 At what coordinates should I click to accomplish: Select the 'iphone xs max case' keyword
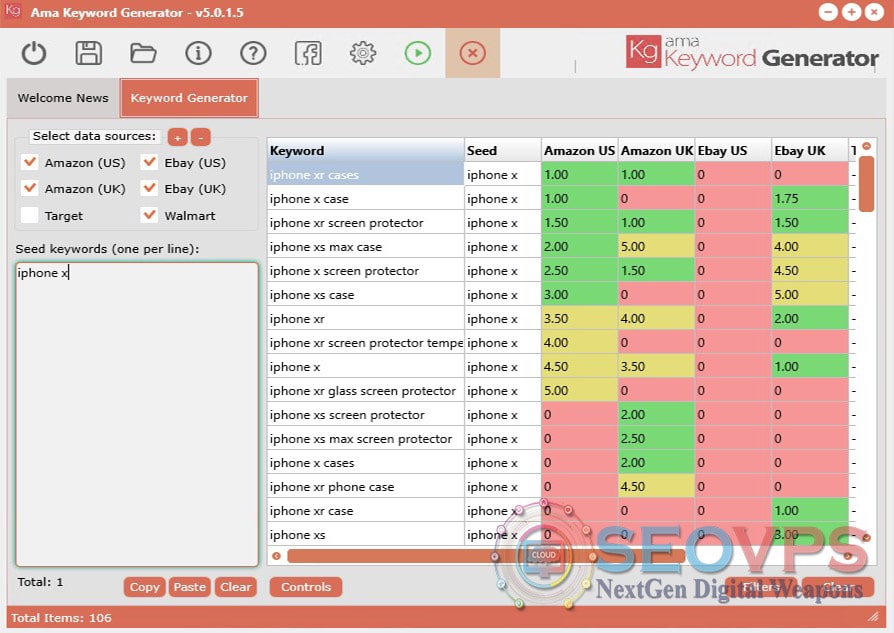365,246
